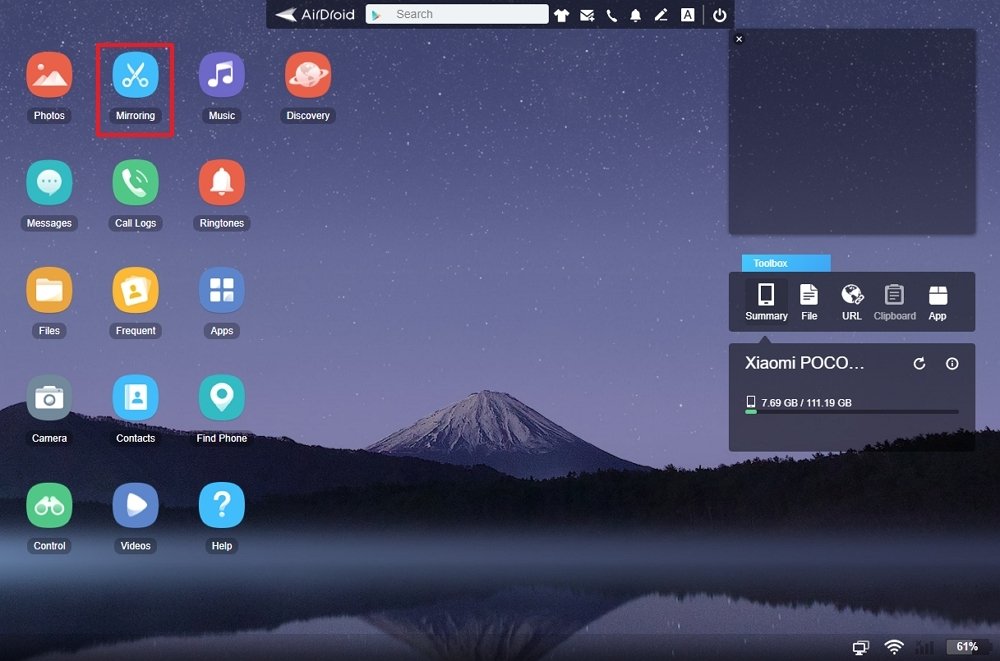Screen dimensions: 1000x661
Task: Launch the Mirroring scissors icon
Action: 135,75
